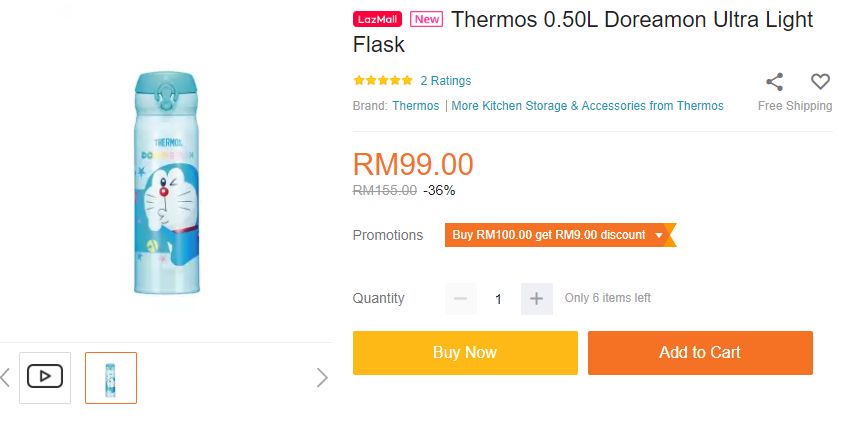
Task: Click the Buy Now button
Action: (465, 352)
